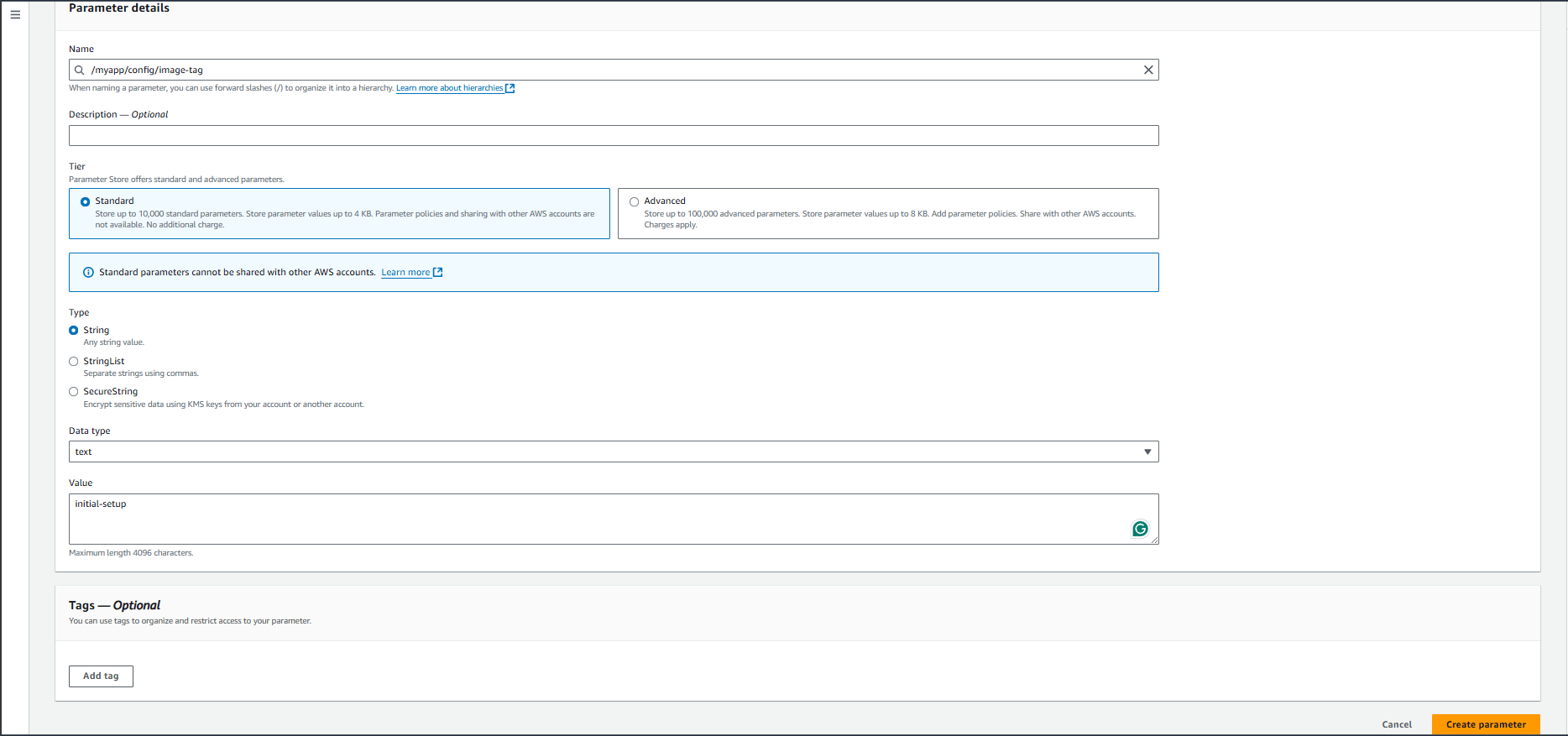The height and width of the screenshot is (736, 1568).
Task: Open Learn more link about sharing
Action: tap(405, 273)
